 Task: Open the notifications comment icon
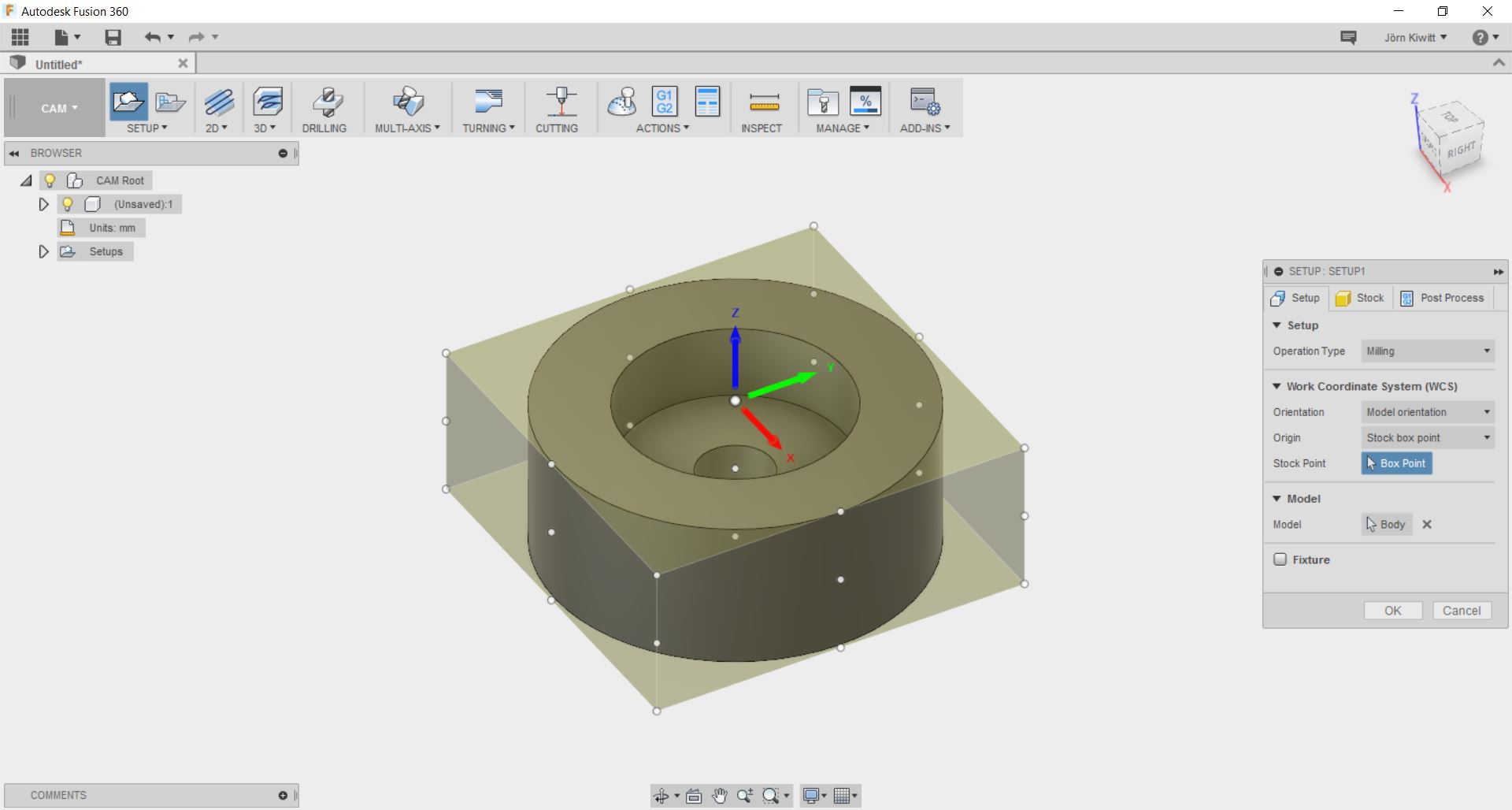[x=1348, y=37]
